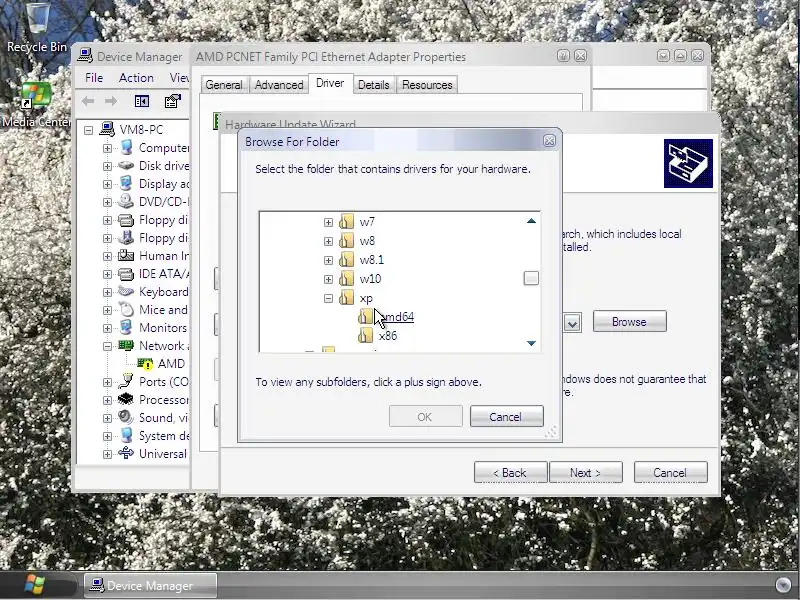Open the Media Center desktop shortcut
This screenshot has width=800, height=600.
(36, 105)
